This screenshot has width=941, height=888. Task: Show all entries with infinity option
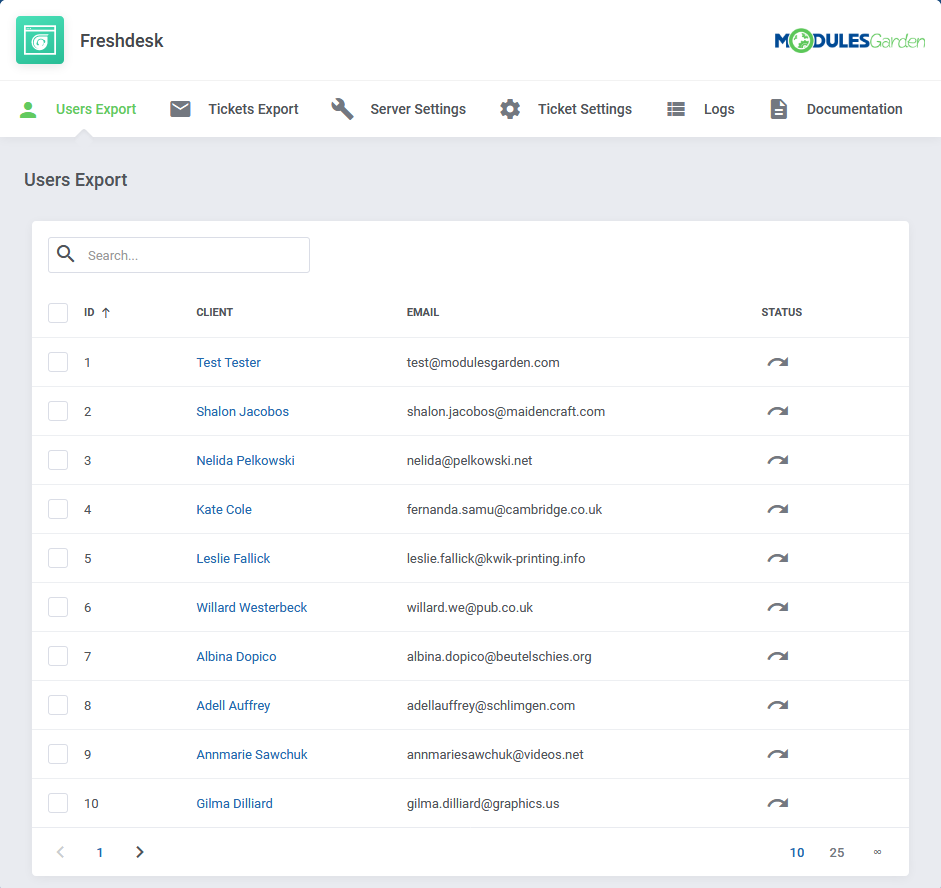(x=877, y=852)
